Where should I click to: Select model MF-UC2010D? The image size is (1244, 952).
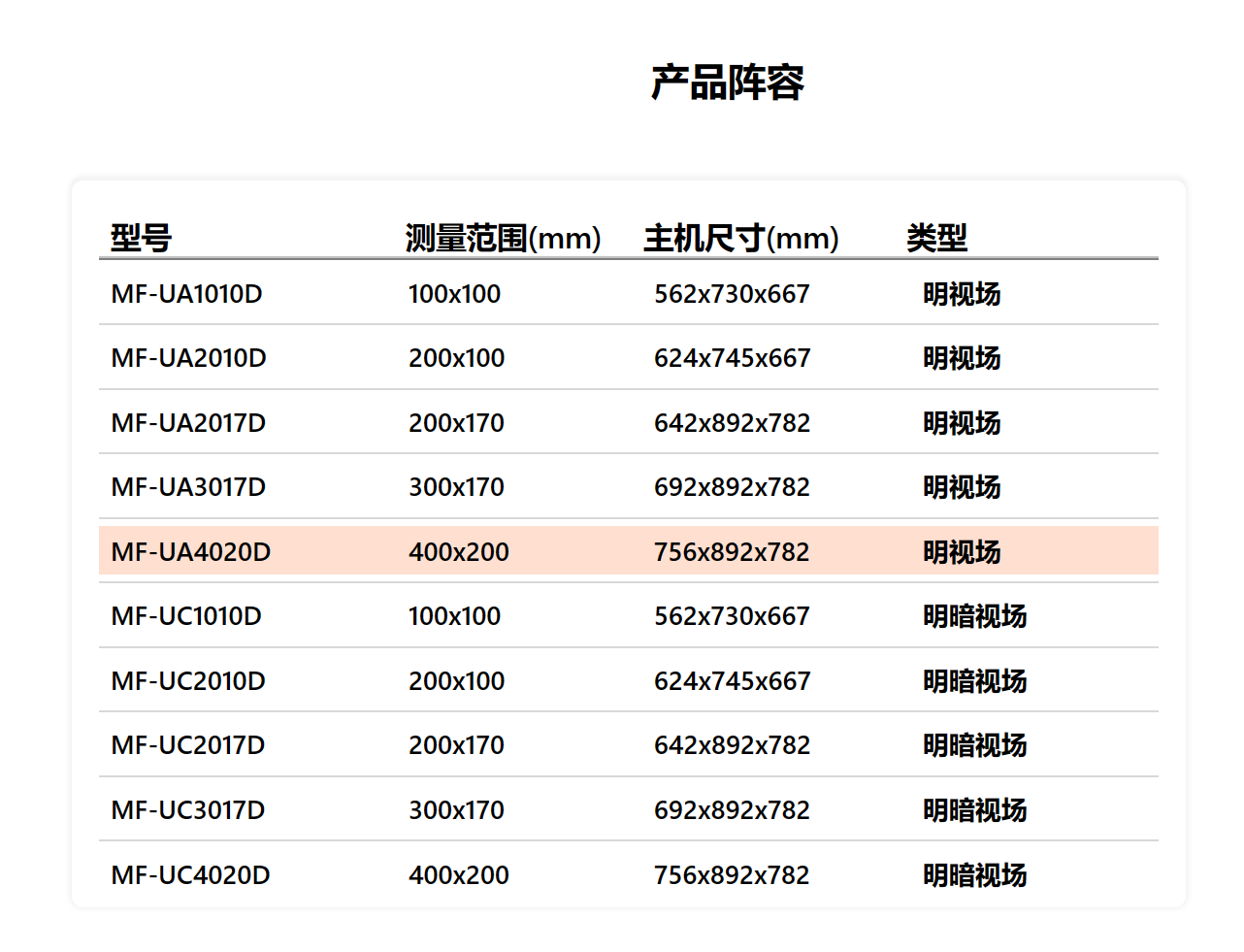(188, 681)
